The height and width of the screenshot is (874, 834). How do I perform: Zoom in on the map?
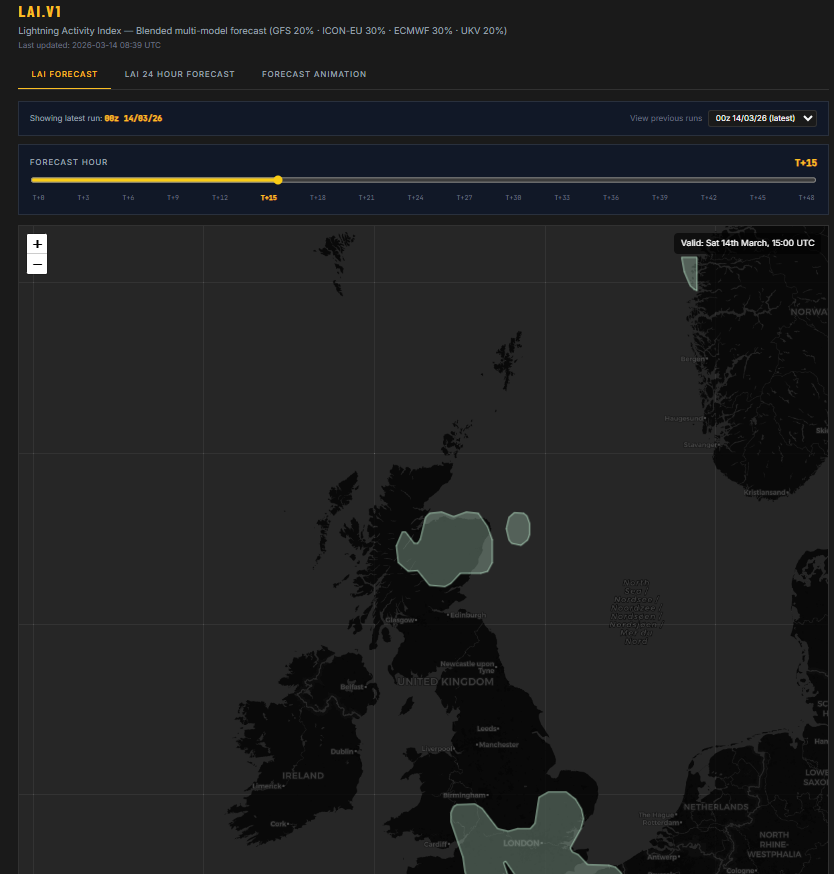(37, 244)
